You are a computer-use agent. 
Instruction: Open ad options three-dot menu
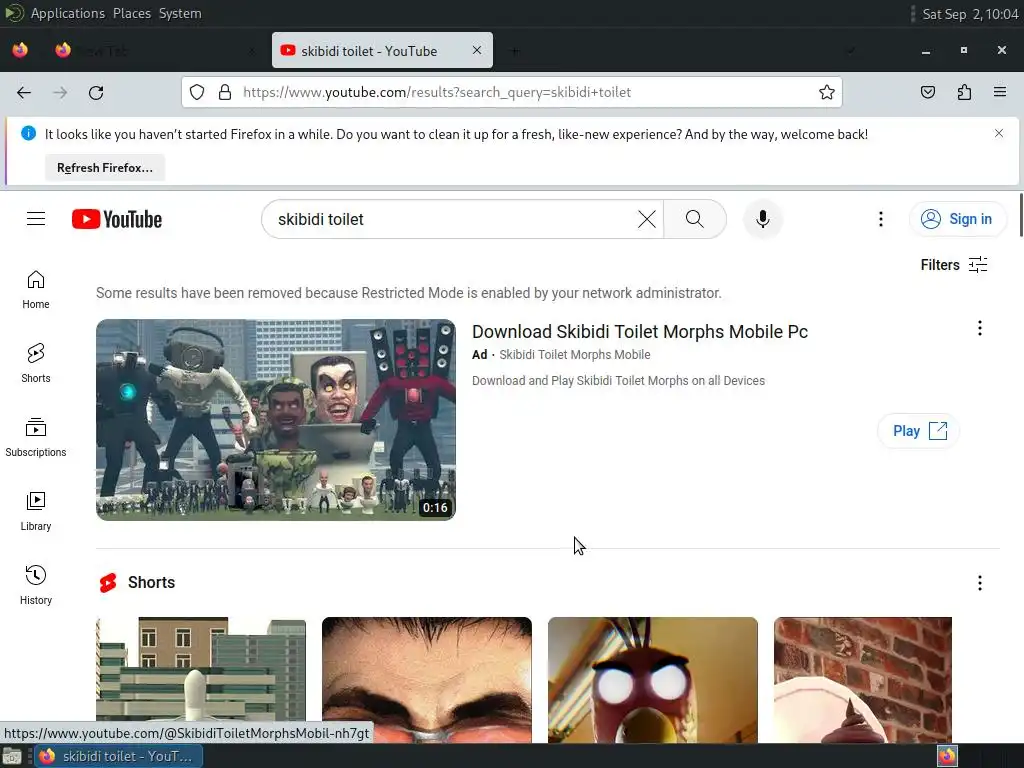[x=980, y=328]
